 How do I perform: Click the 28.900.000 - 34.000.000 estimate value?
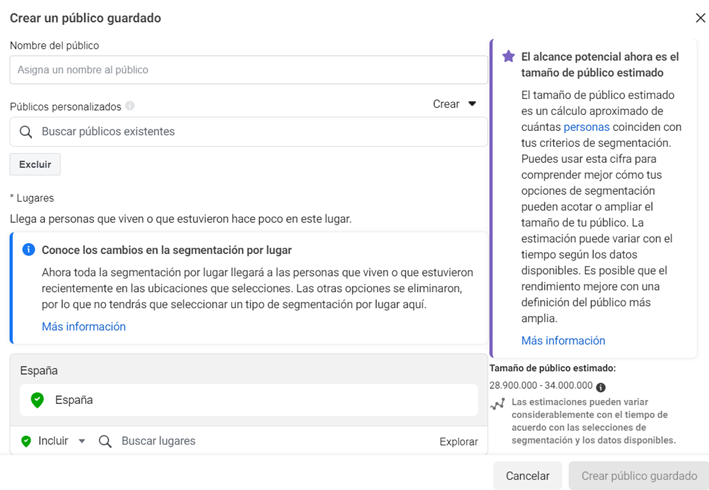[541, 386]
